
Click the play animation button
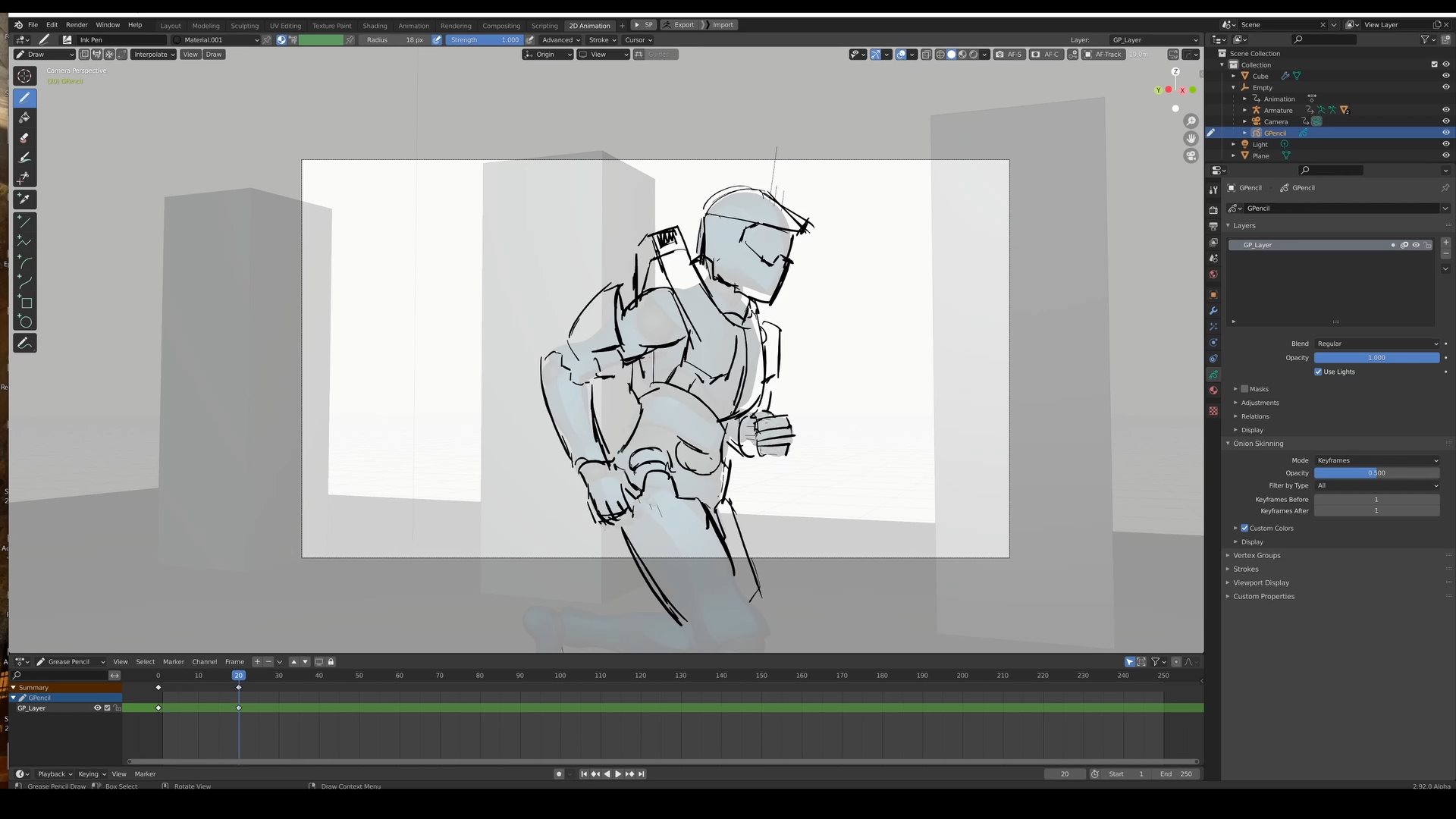coord(617,774)
